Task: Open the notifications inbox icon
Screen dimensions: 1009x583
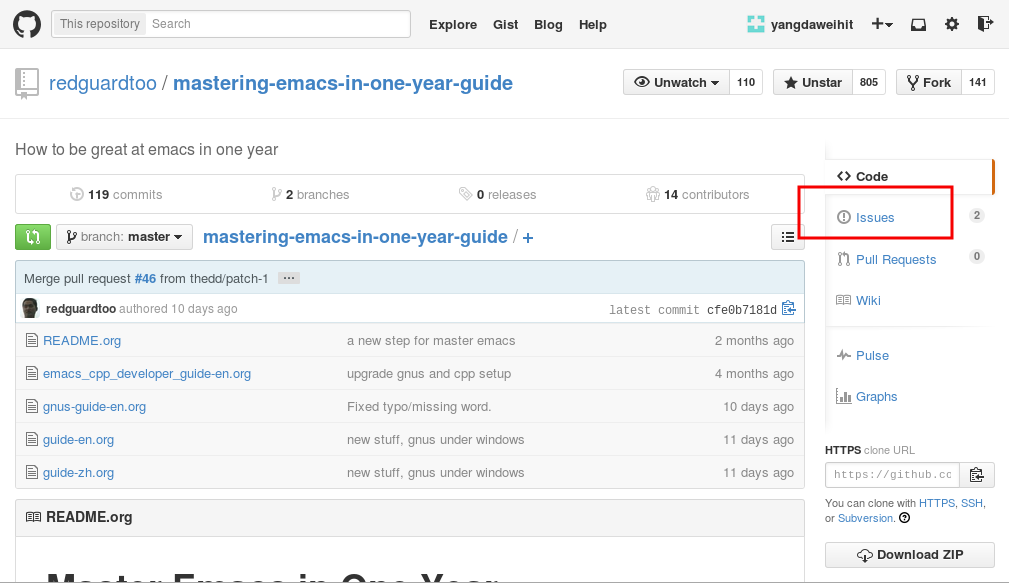Action: 918,24
